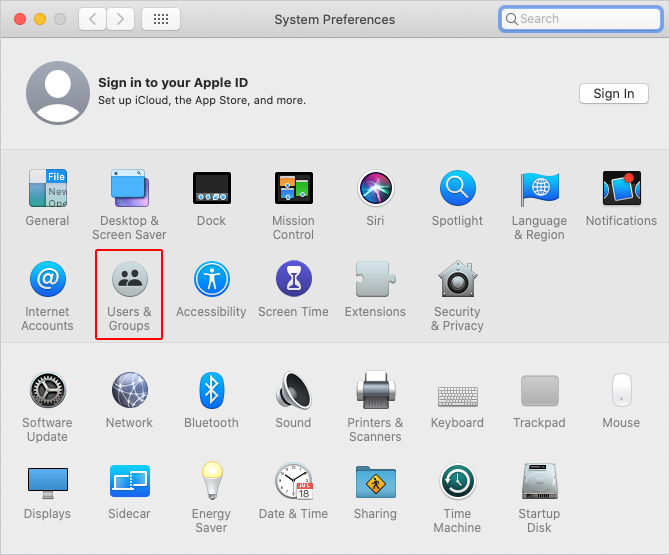Minimize window with the yellow button
The height and width of the screenshot is (555, 670).
[40, 19]
